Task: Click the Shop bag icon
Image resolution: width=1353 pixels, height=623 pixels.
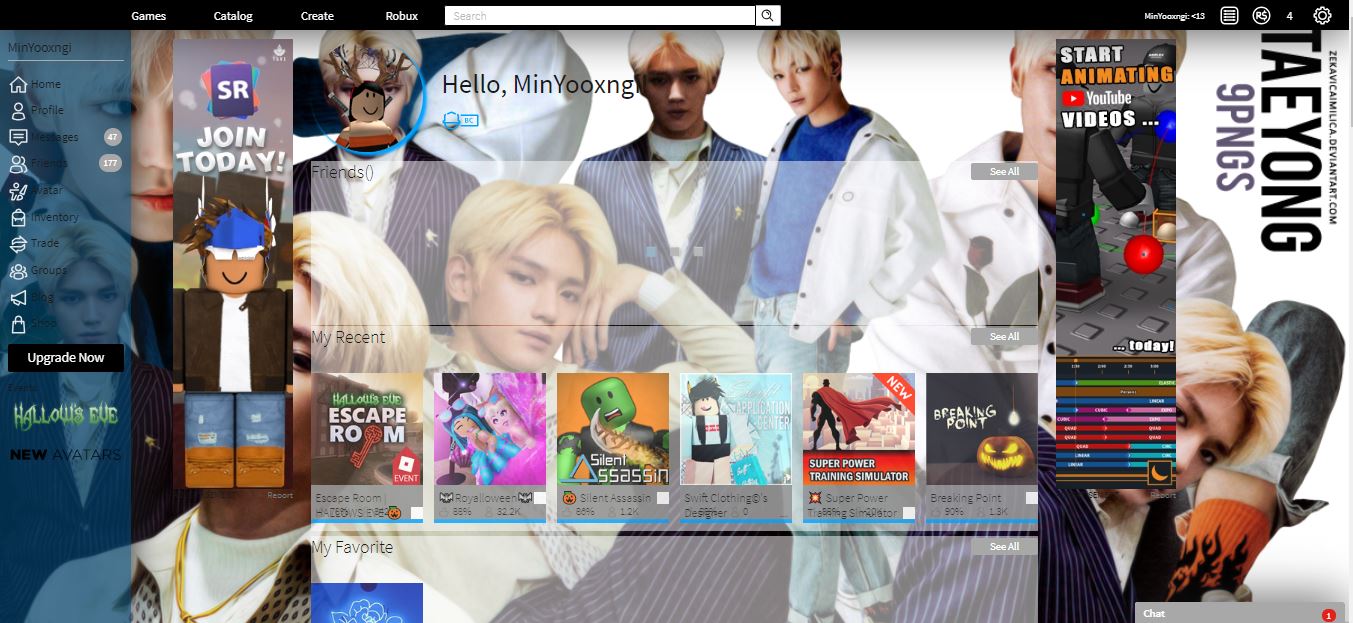Action: pos(18,323)
